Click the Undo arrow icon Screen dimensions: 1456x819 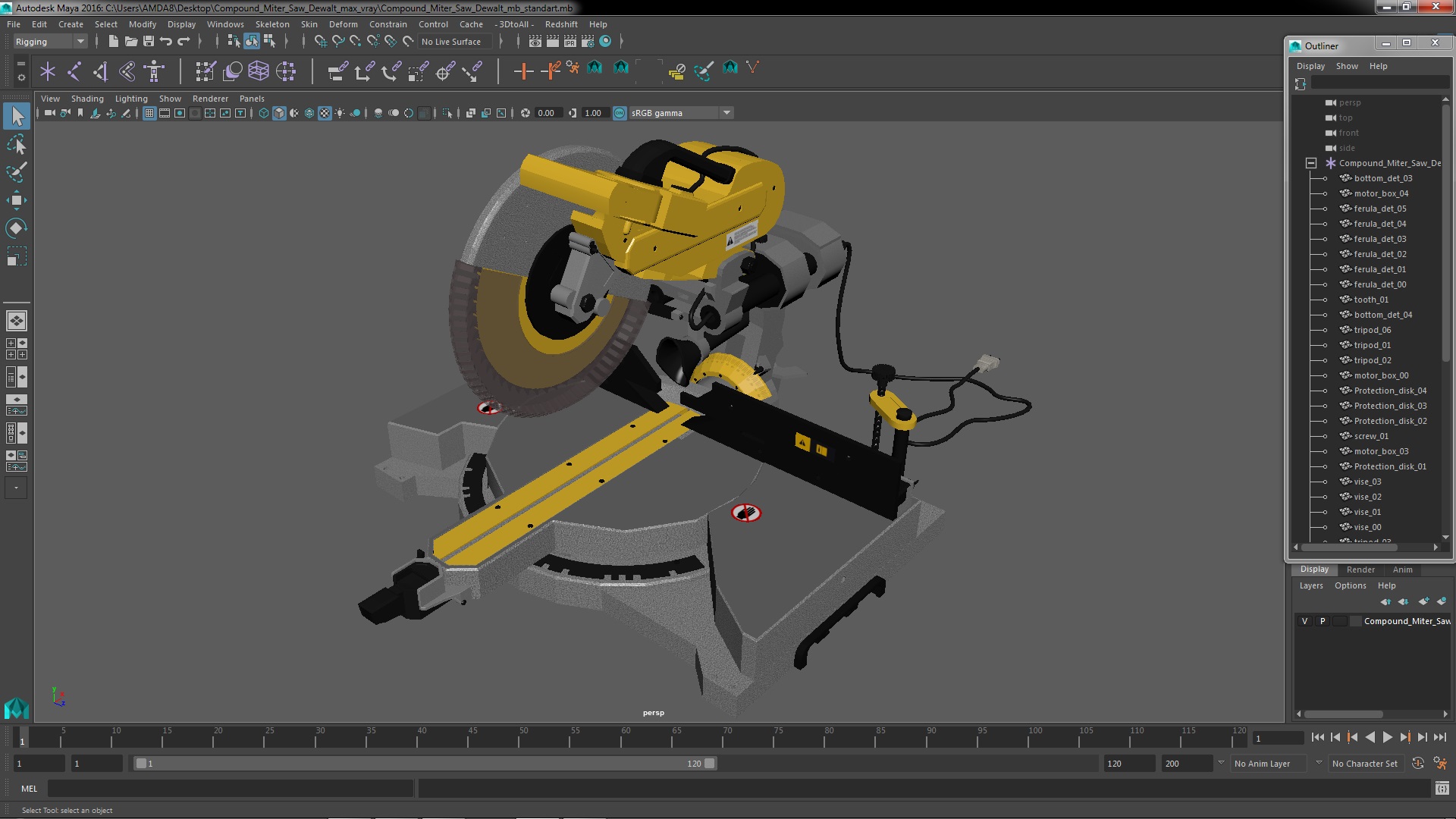click(166, 42)
